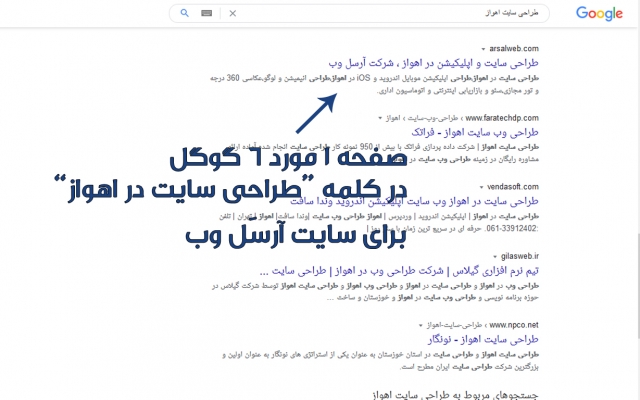640x400 pixels.
Task: Clear the search query with the X
Action: (x=233, y=13)
